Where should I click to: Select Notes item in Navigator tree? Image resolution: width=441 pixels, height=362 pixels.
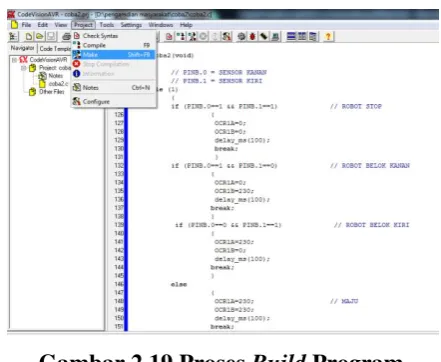56,76
